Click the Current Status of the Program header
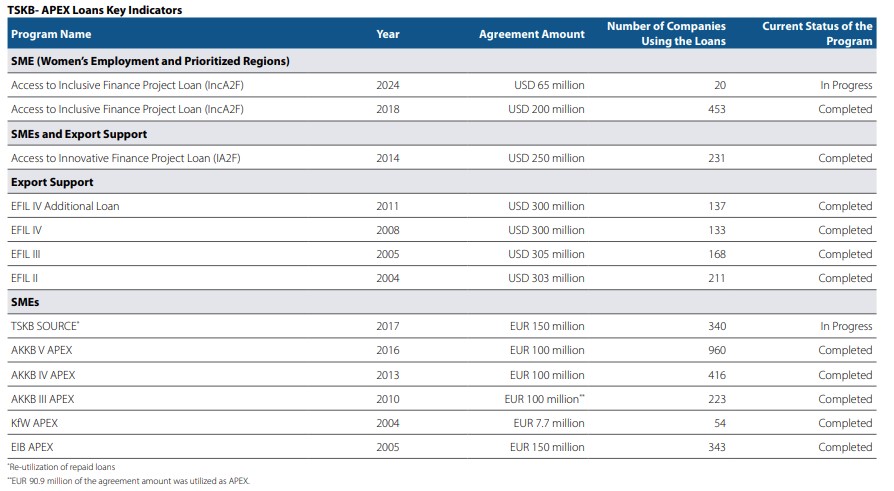894x491 pixels. (x=817, y=34)
